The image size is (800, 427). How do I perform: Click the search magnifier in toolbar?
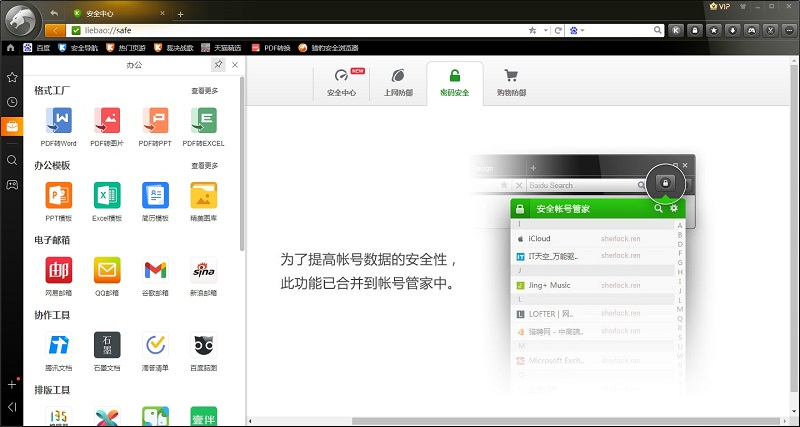point(658,31)
